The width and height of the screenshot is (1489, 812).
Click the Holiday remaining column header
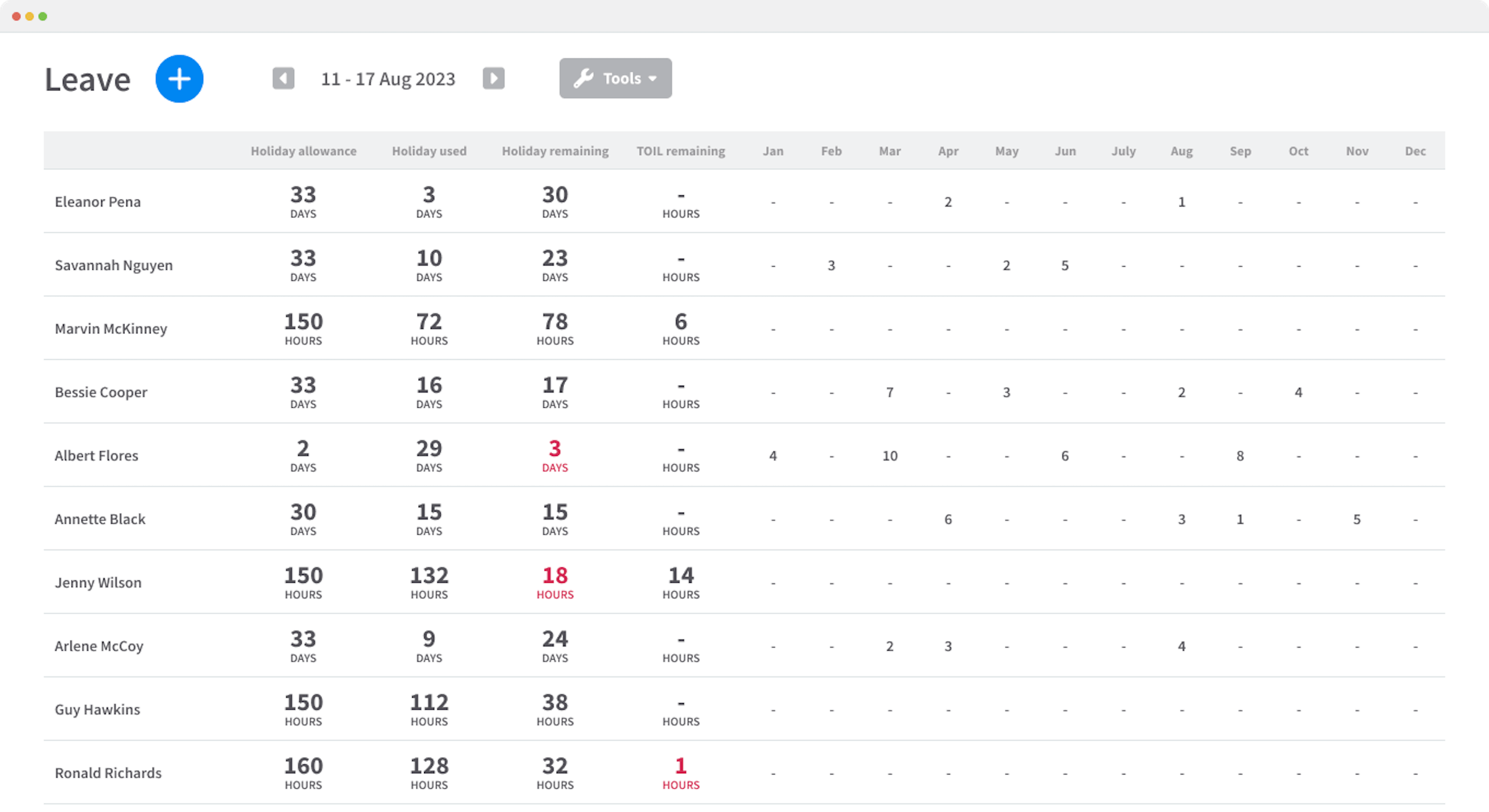coord(555,151)
